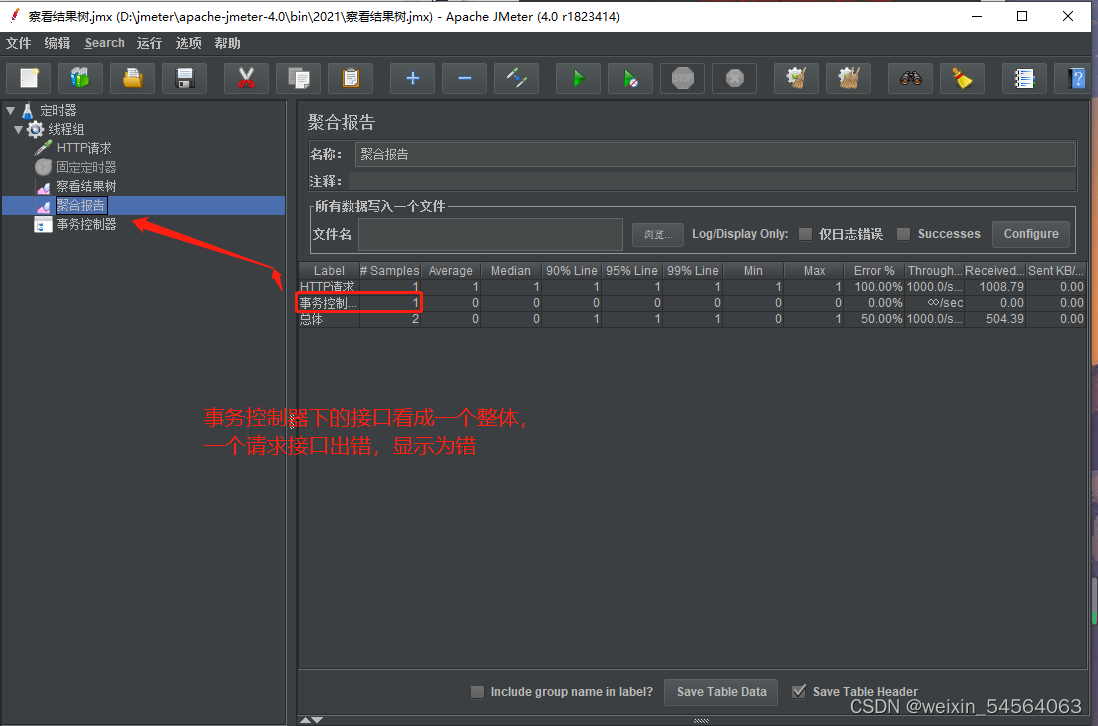The height and width of the screenshot is (726, 1098).
Task: Save test plan with floppy disk icon
Action: [x=185, y=78]
